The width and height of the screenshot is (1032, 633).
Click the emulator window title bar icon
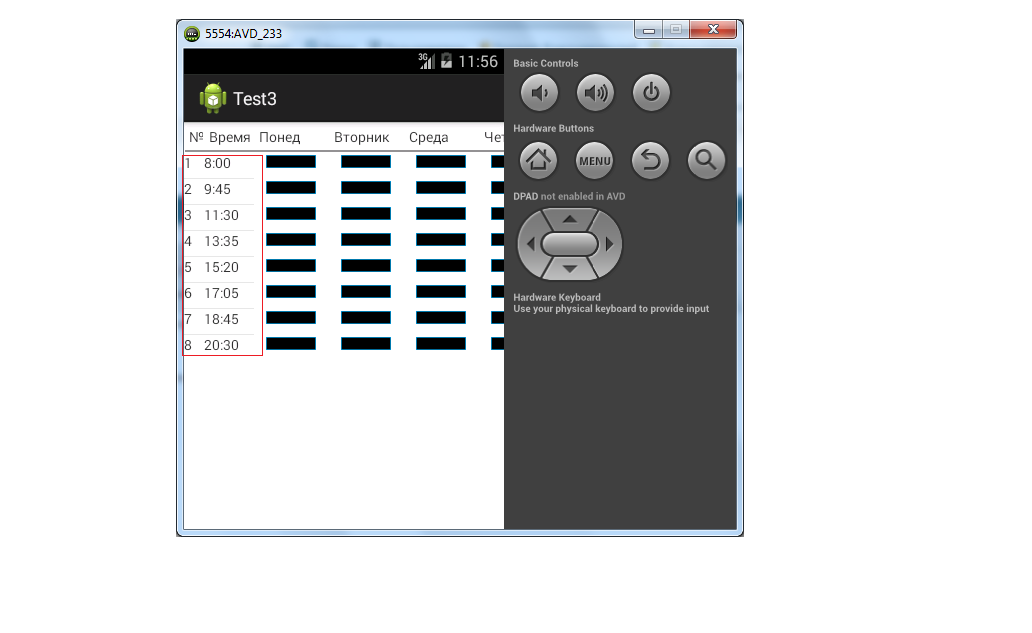(192, 34)
